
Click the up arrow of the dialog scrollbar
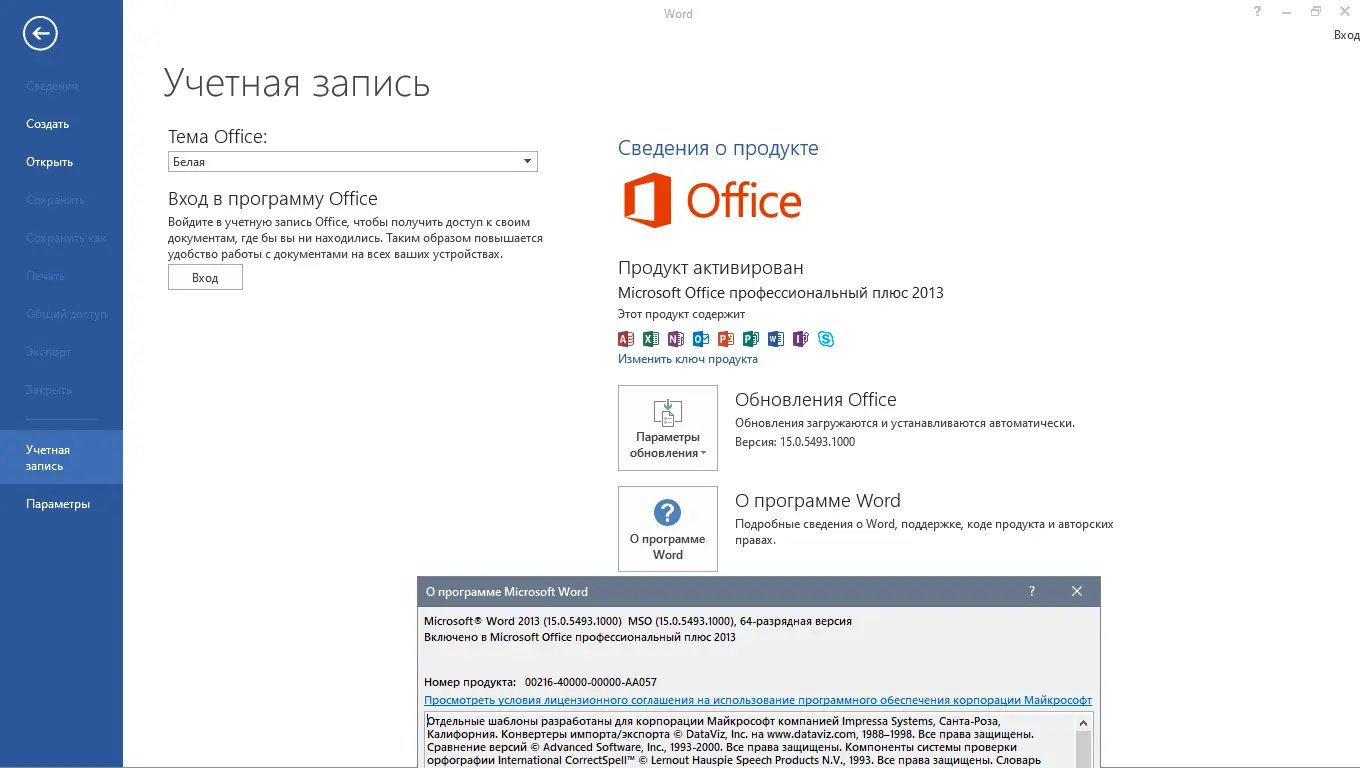(x=1084, y=721)
